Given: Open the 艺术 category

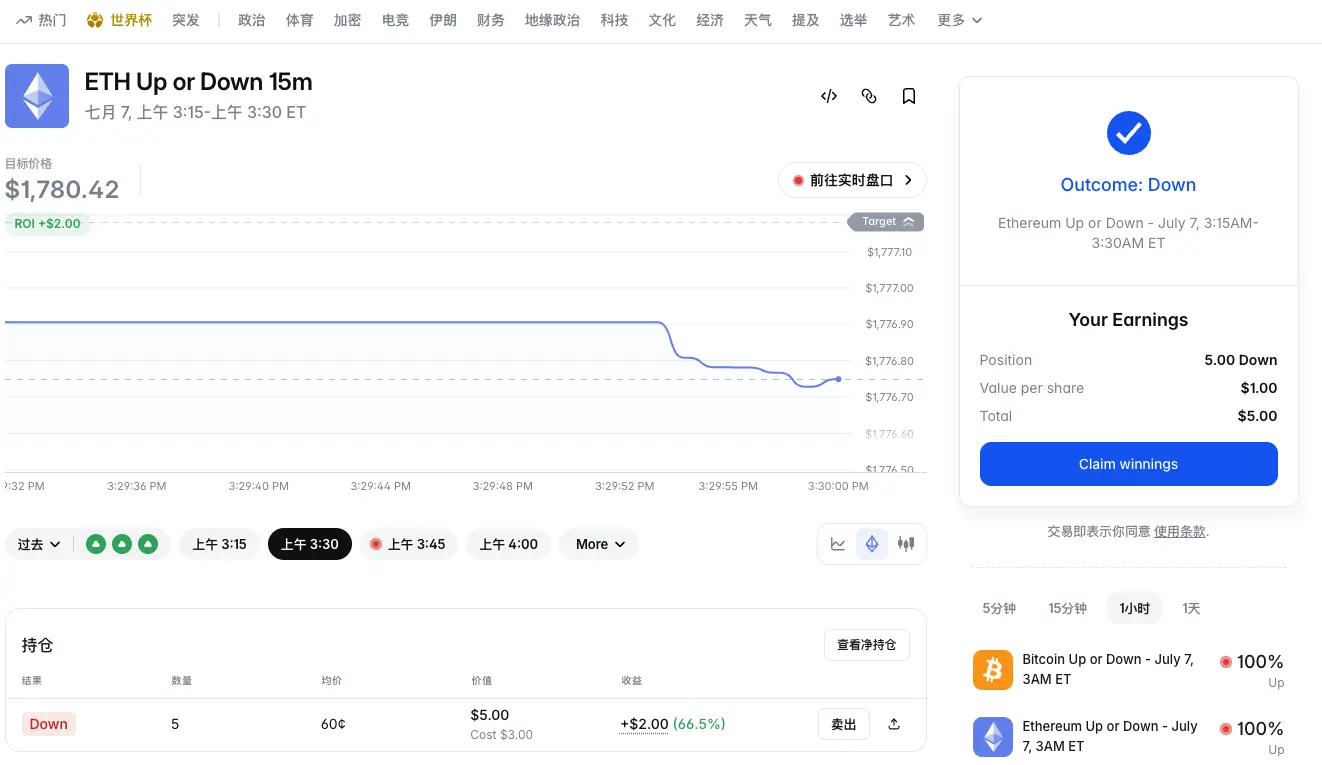Looking at the screenshot, I should (902, 20).
